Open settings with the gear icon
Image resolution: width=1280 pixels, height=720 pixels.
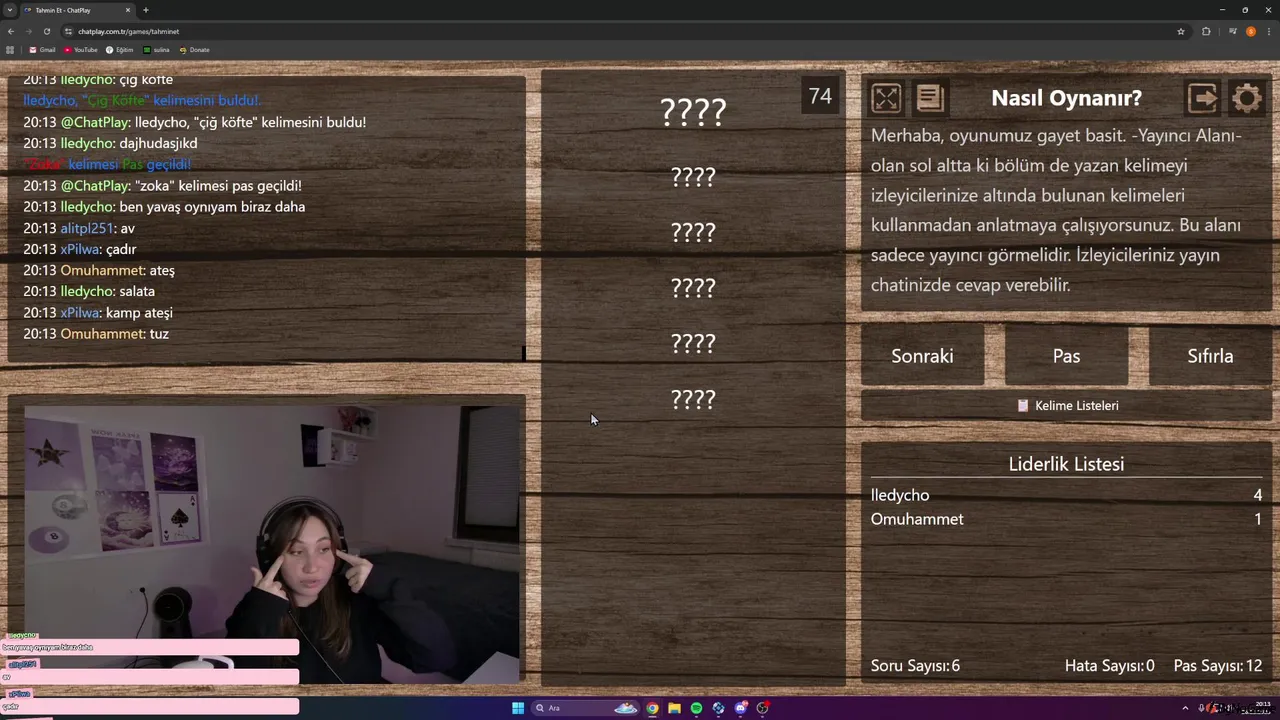pos(1246,98)
